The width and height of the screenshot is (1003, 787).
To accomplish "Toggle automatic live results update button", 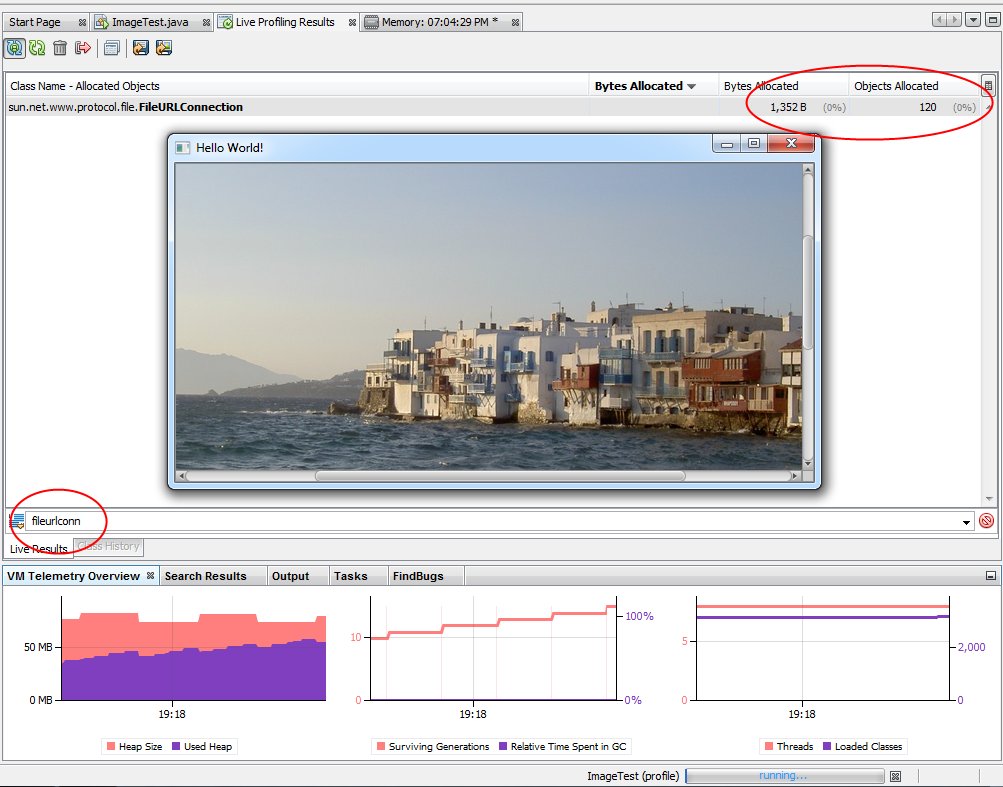I will pos(15,48).
